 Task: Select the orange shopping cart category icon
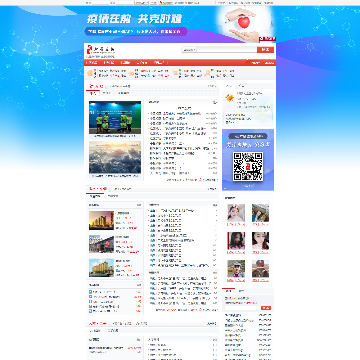coord(175,73)
